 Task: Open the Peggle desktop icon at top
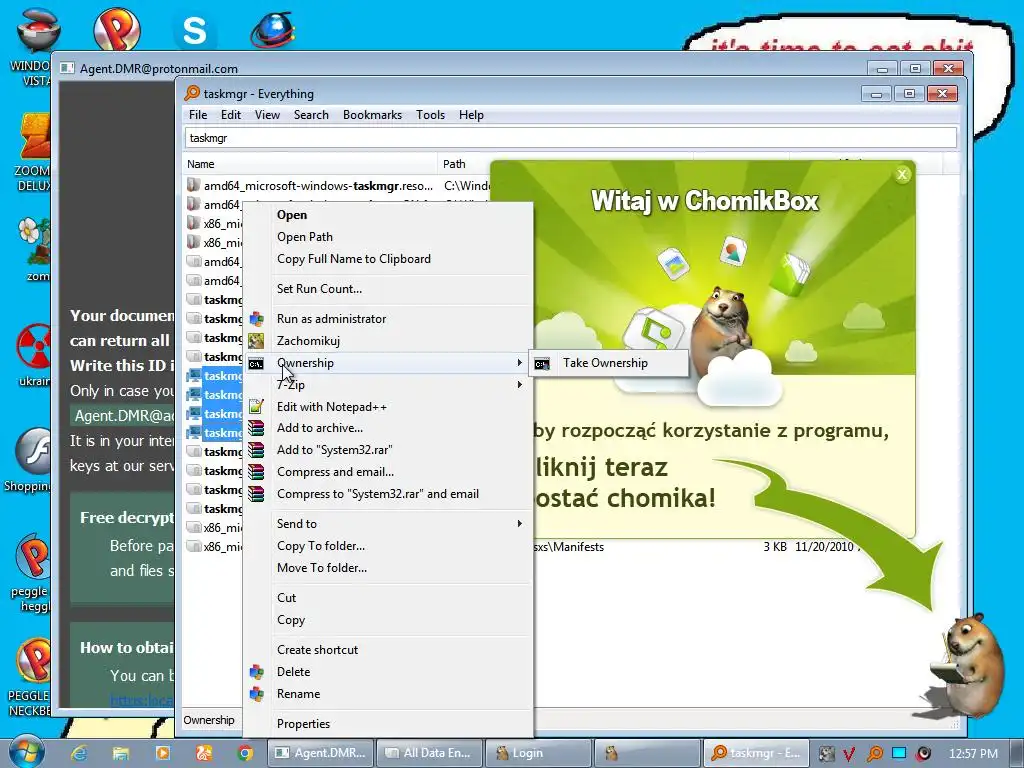point(116,29)
